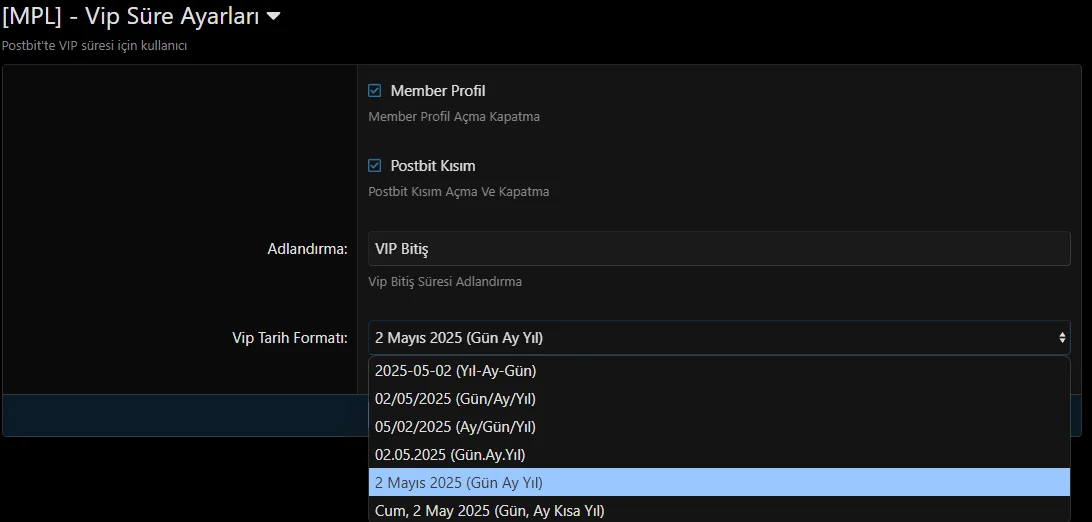The height and width of the screenshot is (522, 1092).
Task: Toggle the Member Profil checkbox
Action: (x=375, y=91)
